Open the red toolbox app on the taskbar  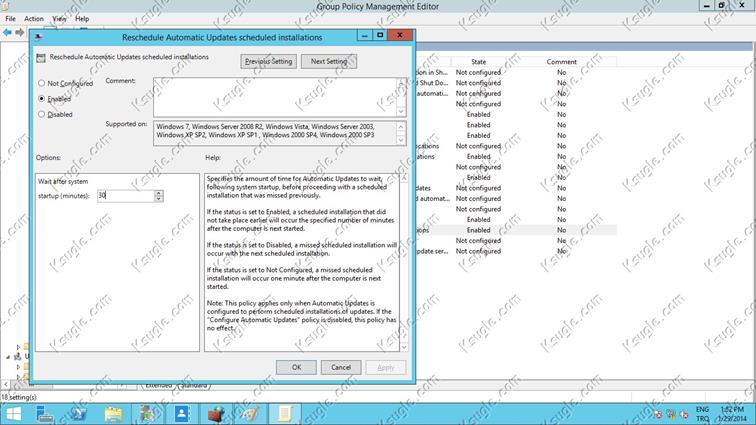coord(216,414)
